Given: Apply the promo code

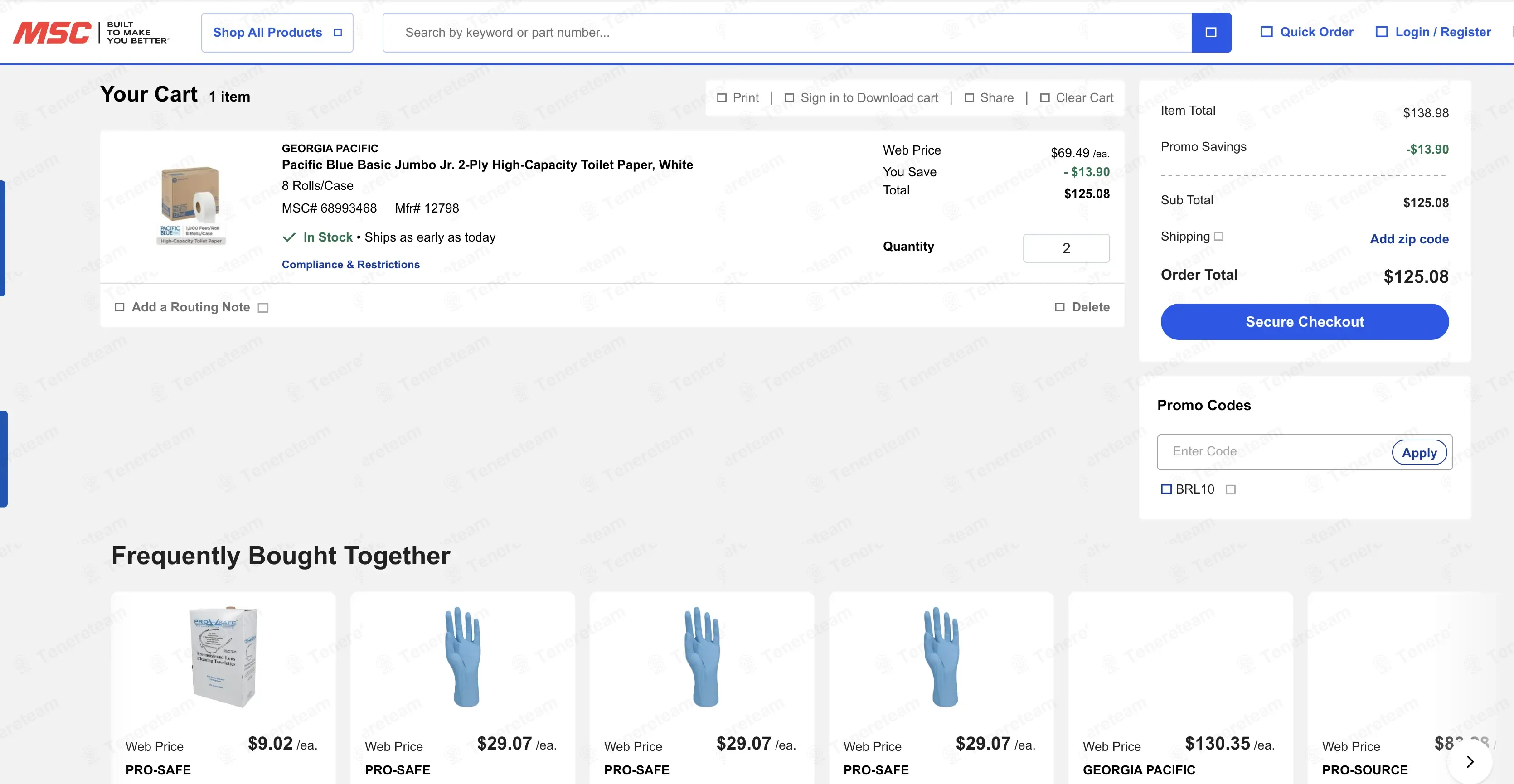Looking at the screenshot, I should (x=1419, y=453).
